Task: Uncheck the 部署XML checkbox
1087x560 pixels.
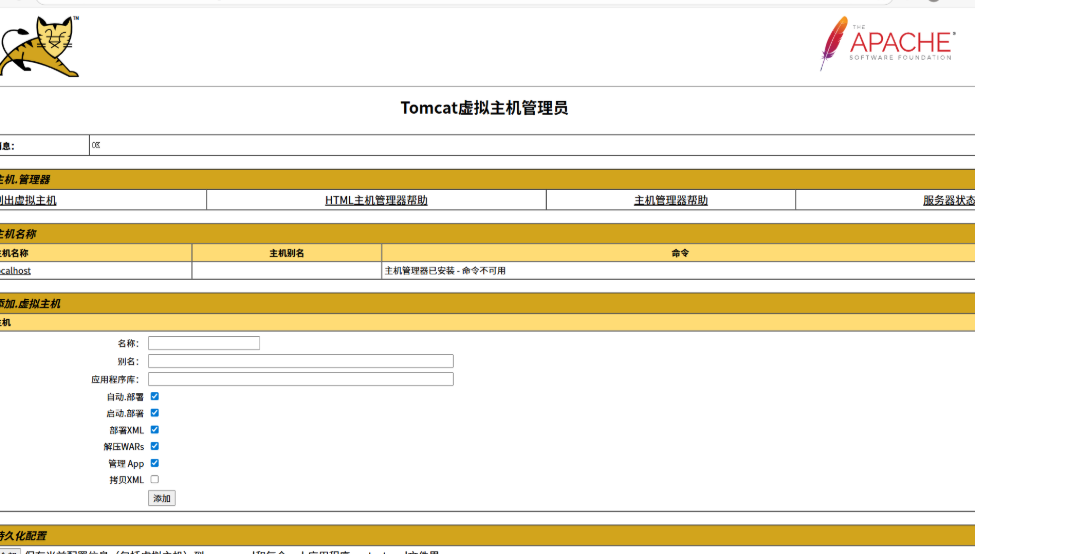Action: coord(155,430)
